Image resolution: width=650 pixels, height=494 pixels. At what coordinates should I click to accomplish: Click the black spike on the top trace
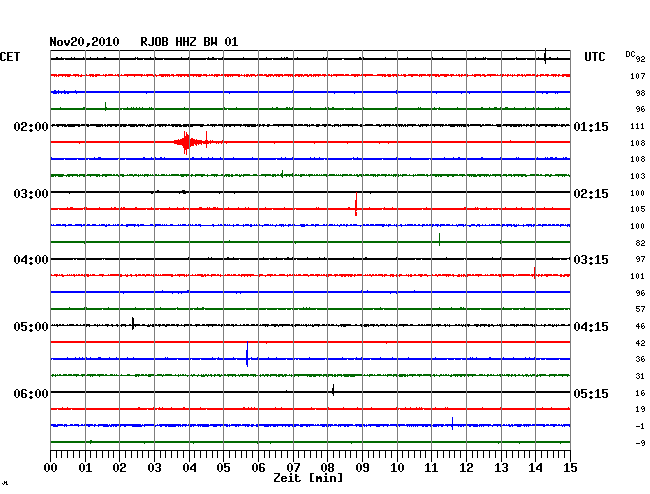pos(545,56)
